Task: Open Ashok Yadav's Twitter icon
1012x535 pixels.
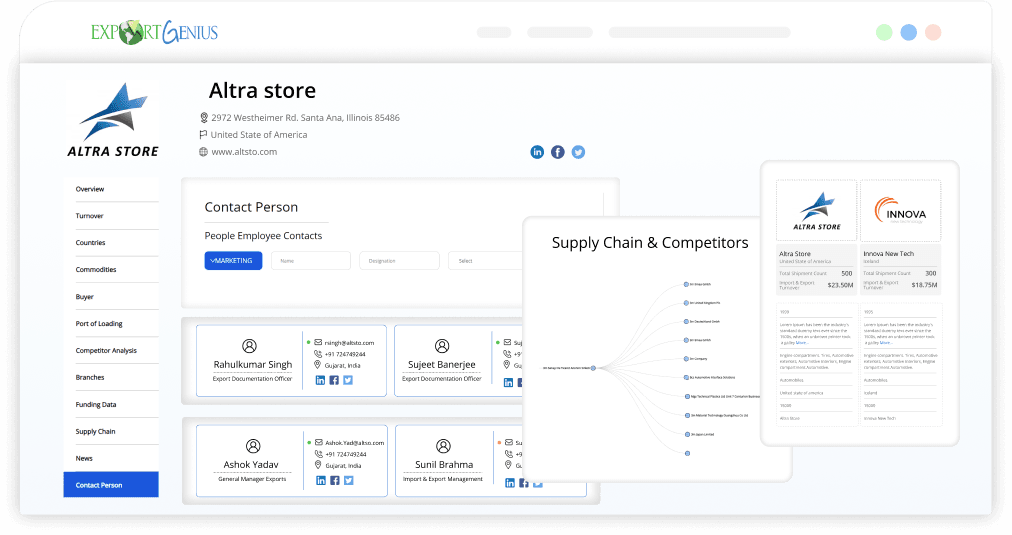Action: coord(349,480)
